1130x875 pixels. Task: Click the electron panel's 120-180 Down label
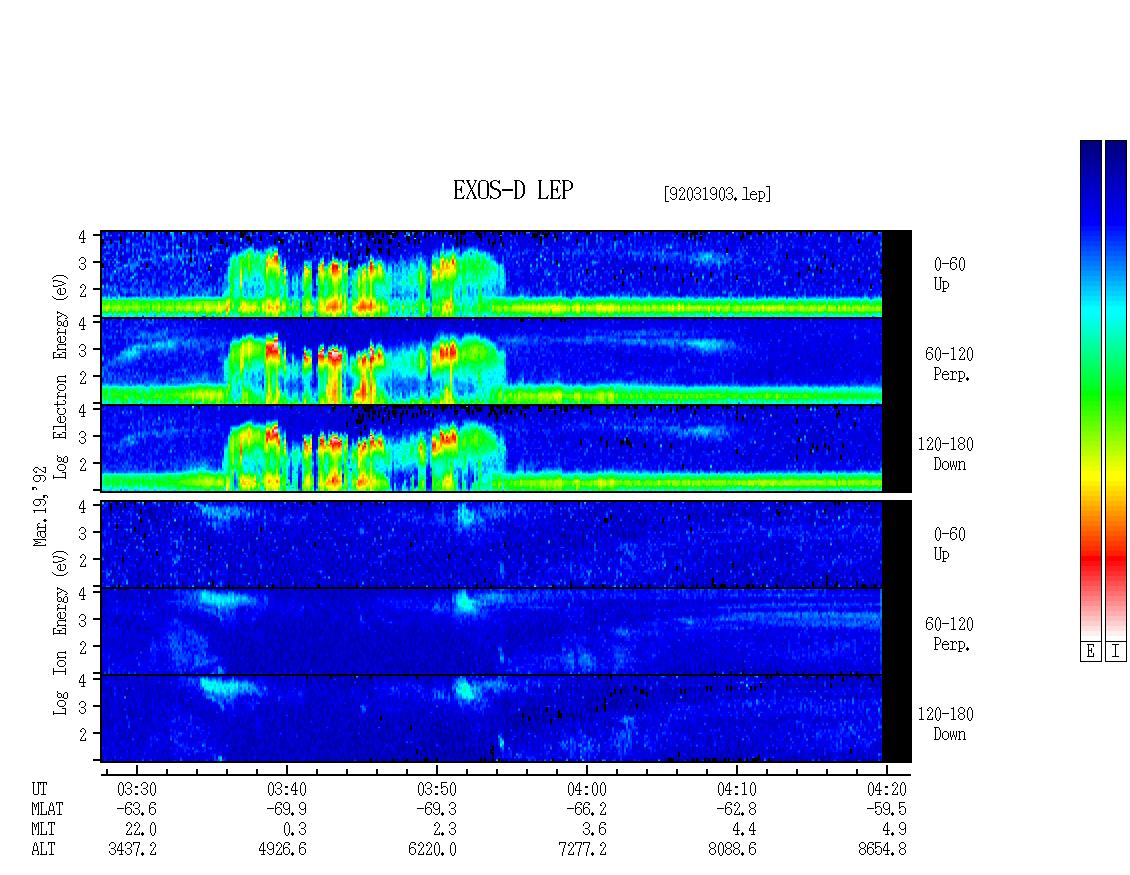[946, 454]
